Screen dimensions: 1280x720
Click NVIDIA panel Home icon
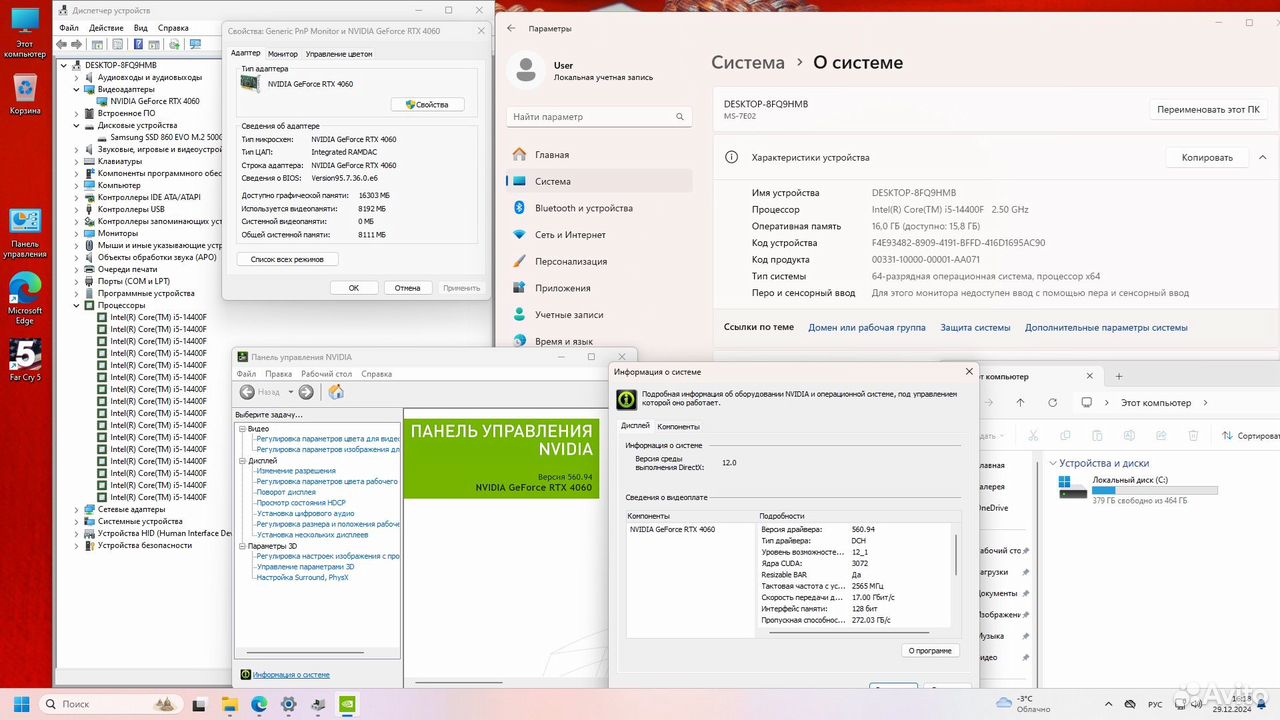pos(336,392)
